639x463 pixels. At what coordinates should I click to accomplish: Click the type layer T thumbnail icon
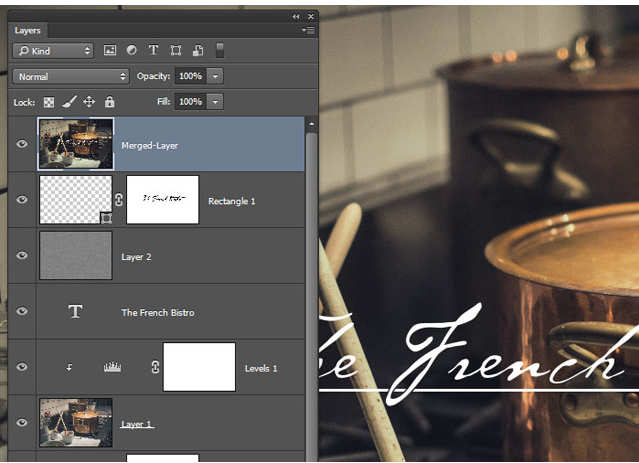[x=75, y=311]
